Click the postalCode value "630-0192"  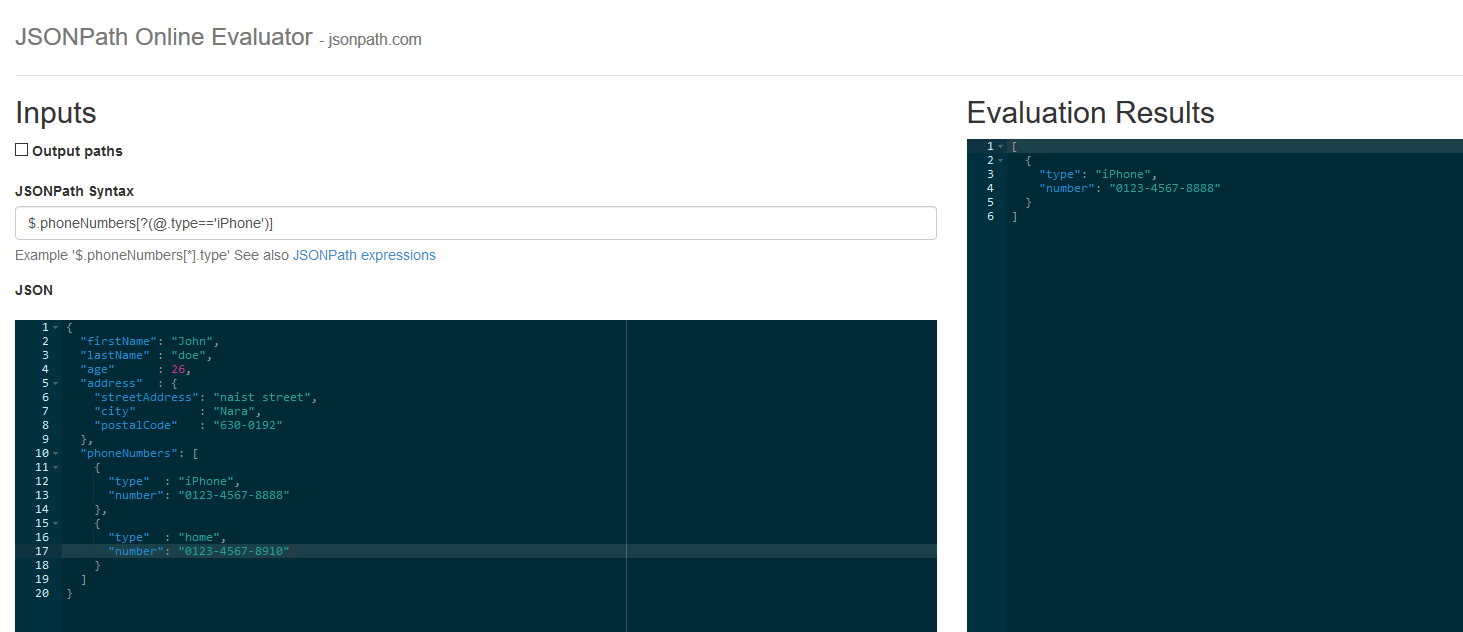pos(248,425)
